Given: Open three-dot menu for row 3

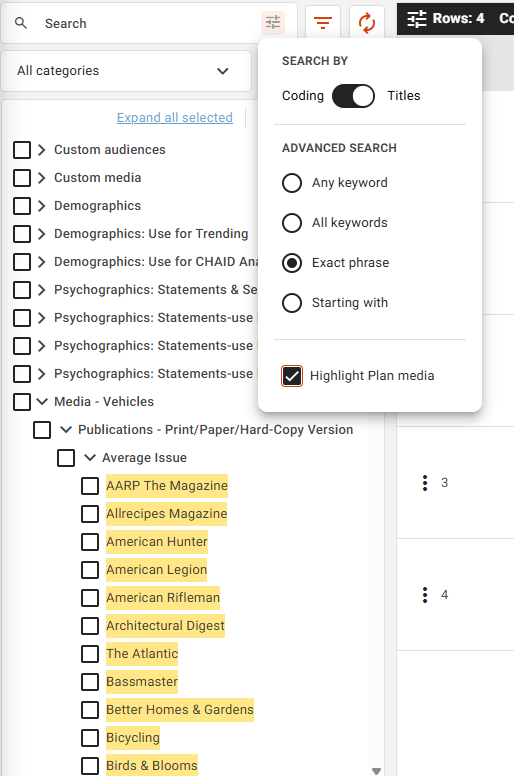Looking at the screenshot, I should tap(425, 483).
